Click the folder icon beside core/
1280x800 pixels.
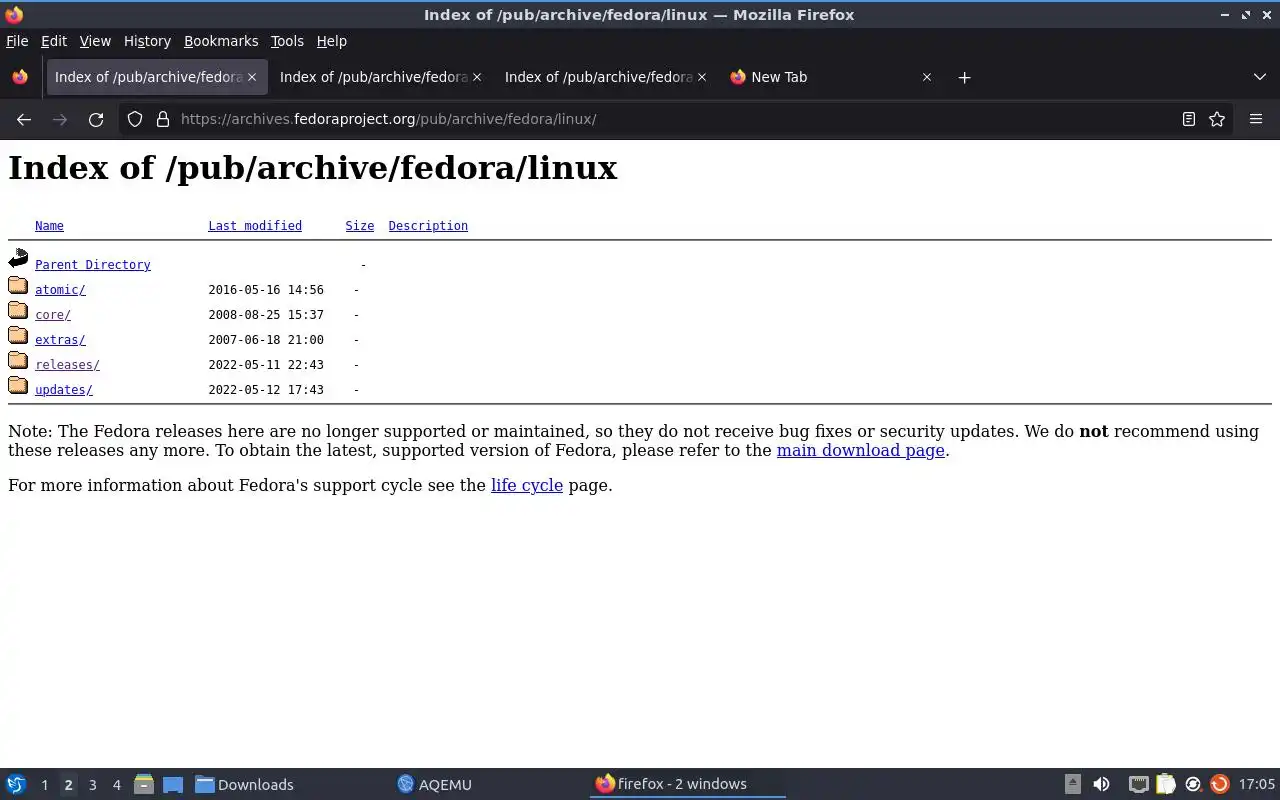coord(18,311)
